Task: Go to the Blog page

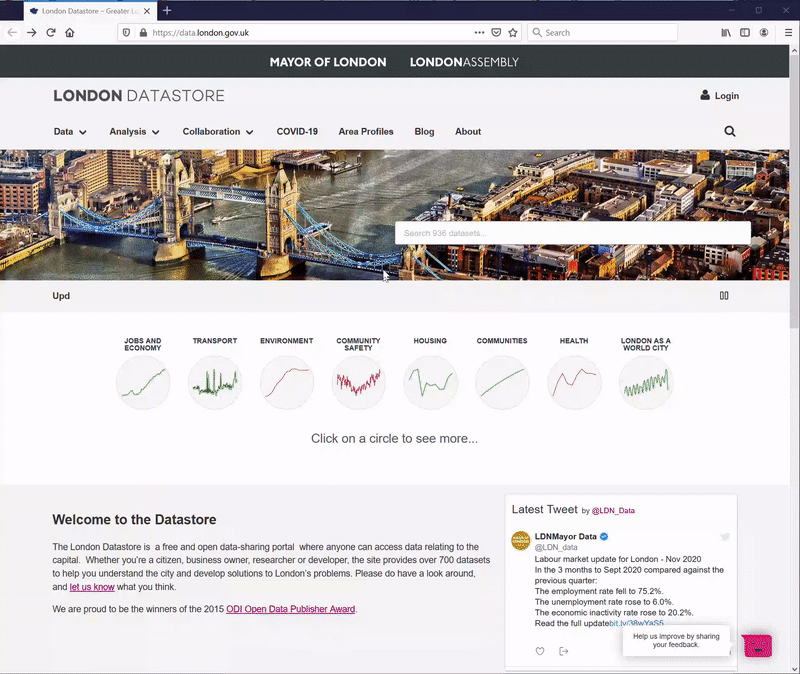Action: [424, 132]
